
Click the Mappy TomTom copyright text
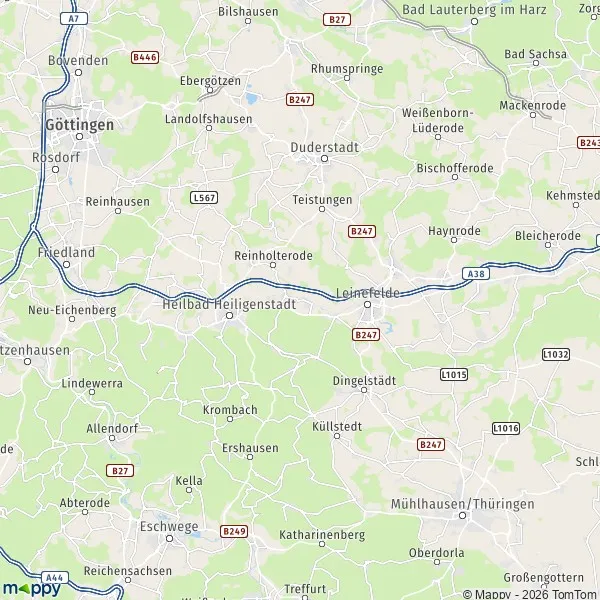tap(531, 594)
